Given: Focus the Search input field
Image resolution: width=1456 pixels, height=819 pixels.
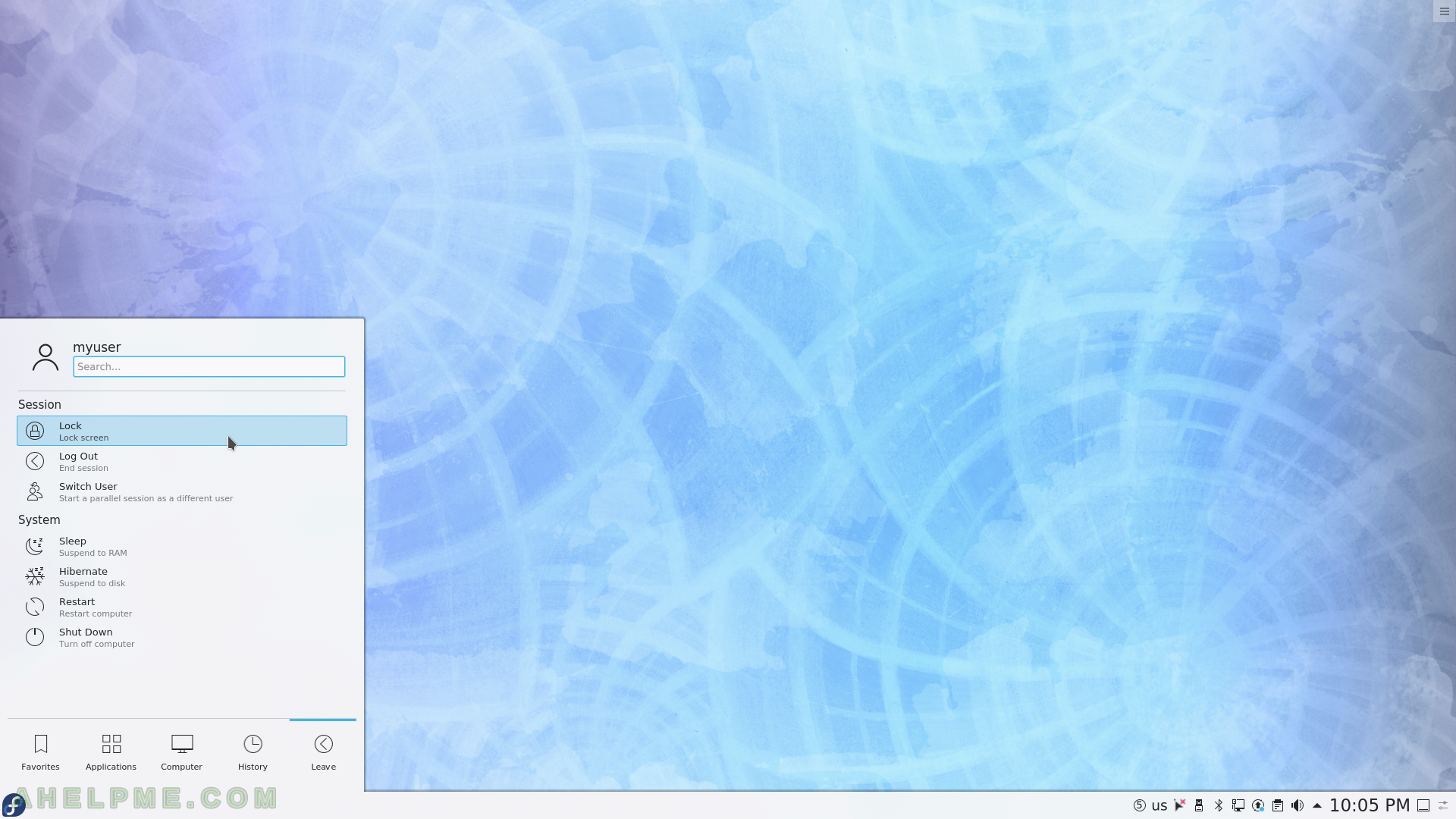Looking at the screenshot, I should point(209,366).
